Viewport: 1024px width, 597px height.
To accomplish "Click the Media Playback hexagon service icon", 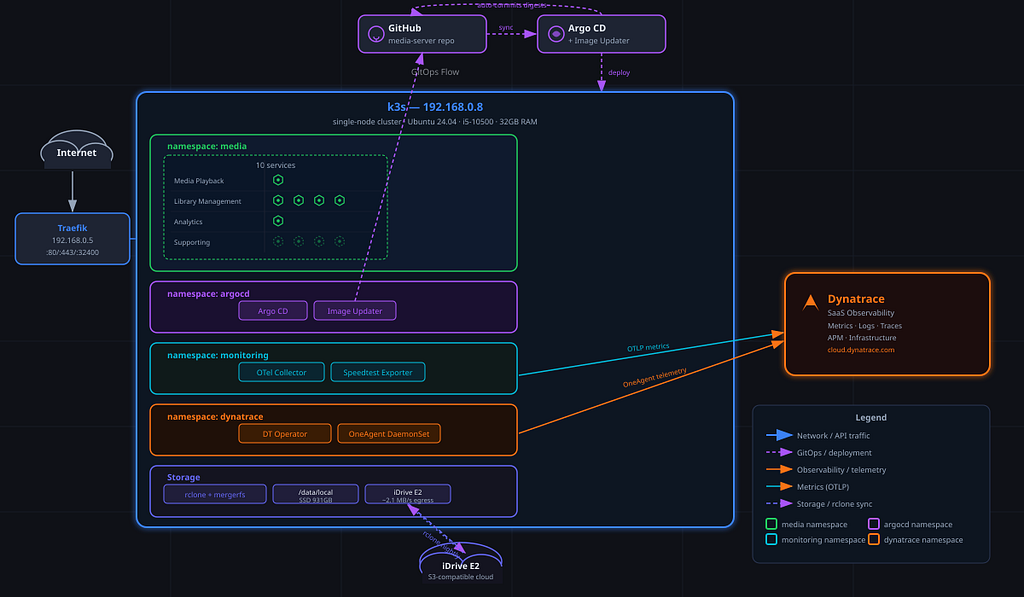I will click(278, 180).
